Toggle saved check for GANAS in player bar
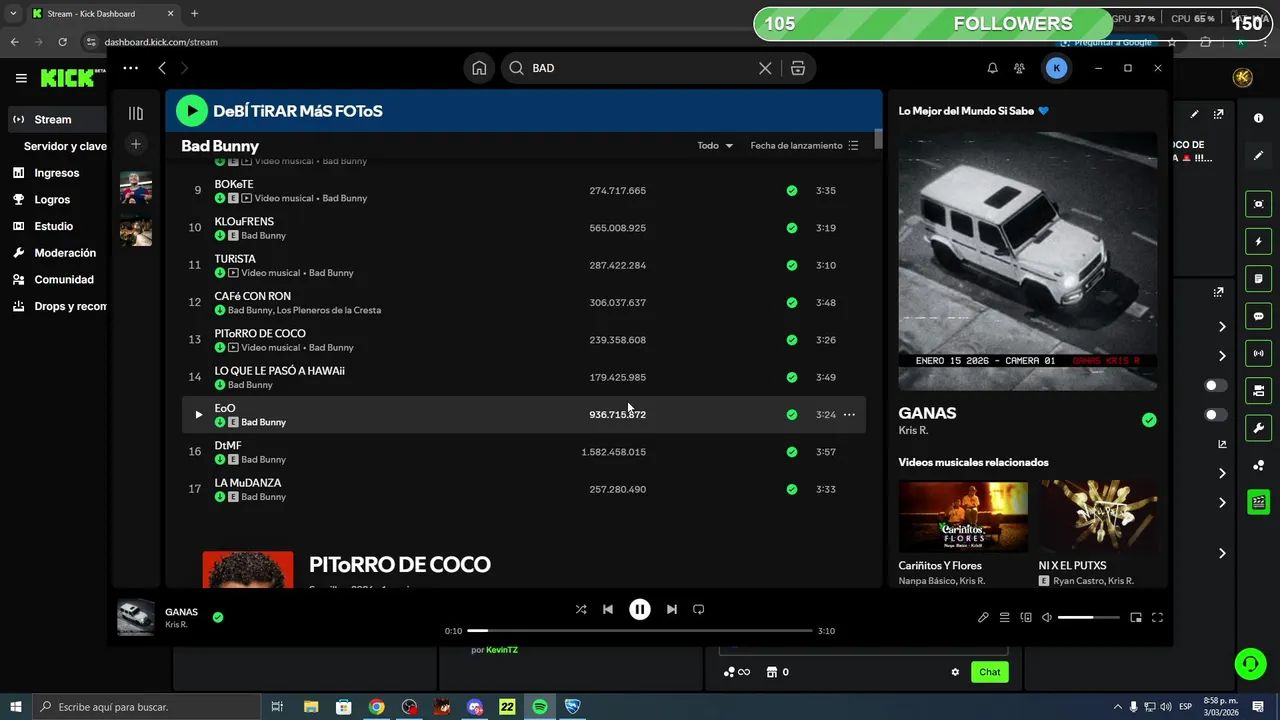1280x720 pixels. pyautogui.click(x=218, y=617)
